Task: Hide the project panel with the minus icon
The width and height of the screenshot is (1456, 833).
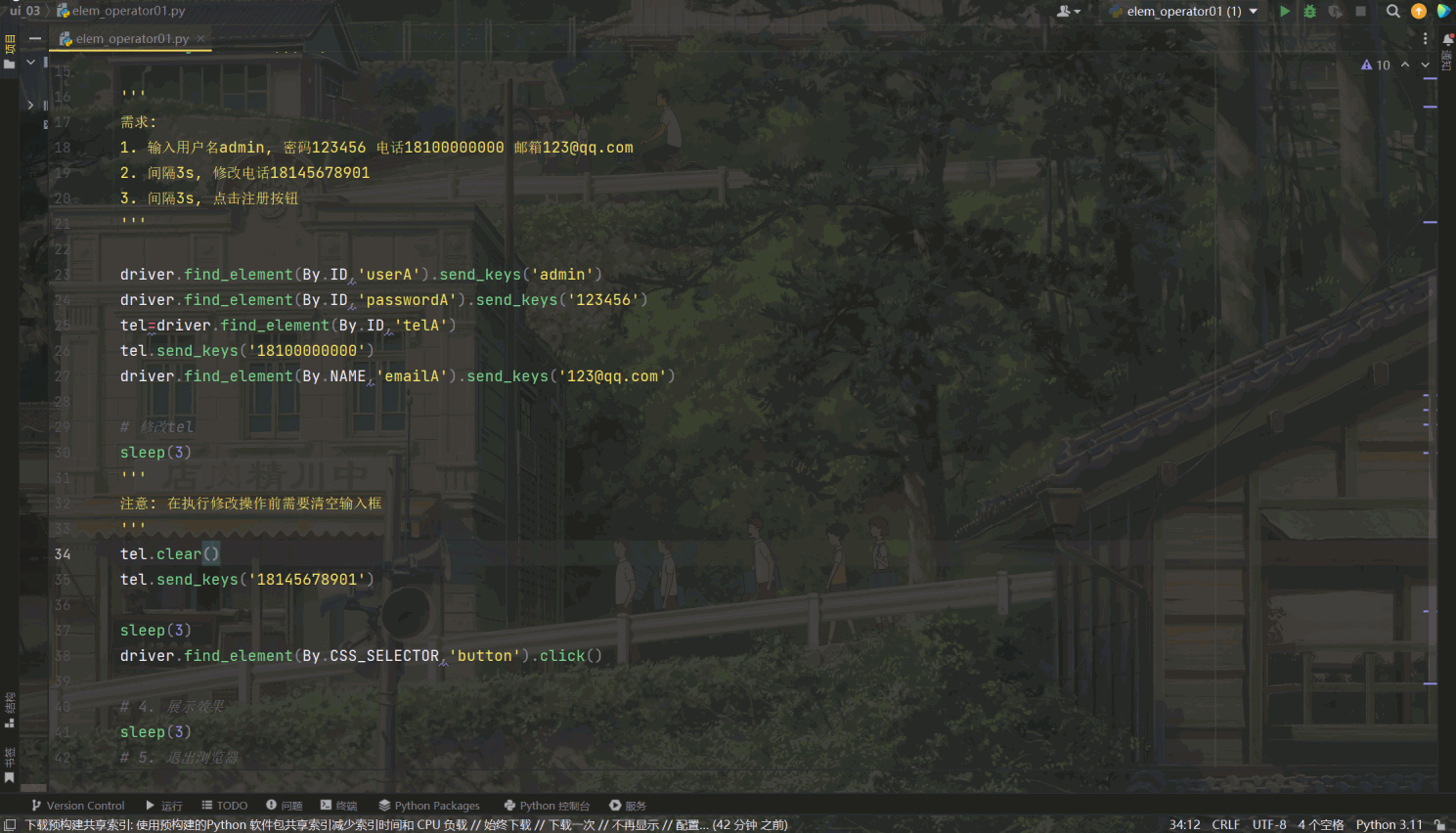Action: [35, 39]
